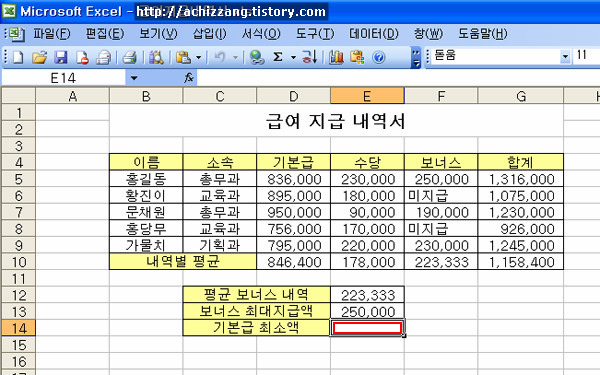Click the header cell 기본급

tap(293, 162)
